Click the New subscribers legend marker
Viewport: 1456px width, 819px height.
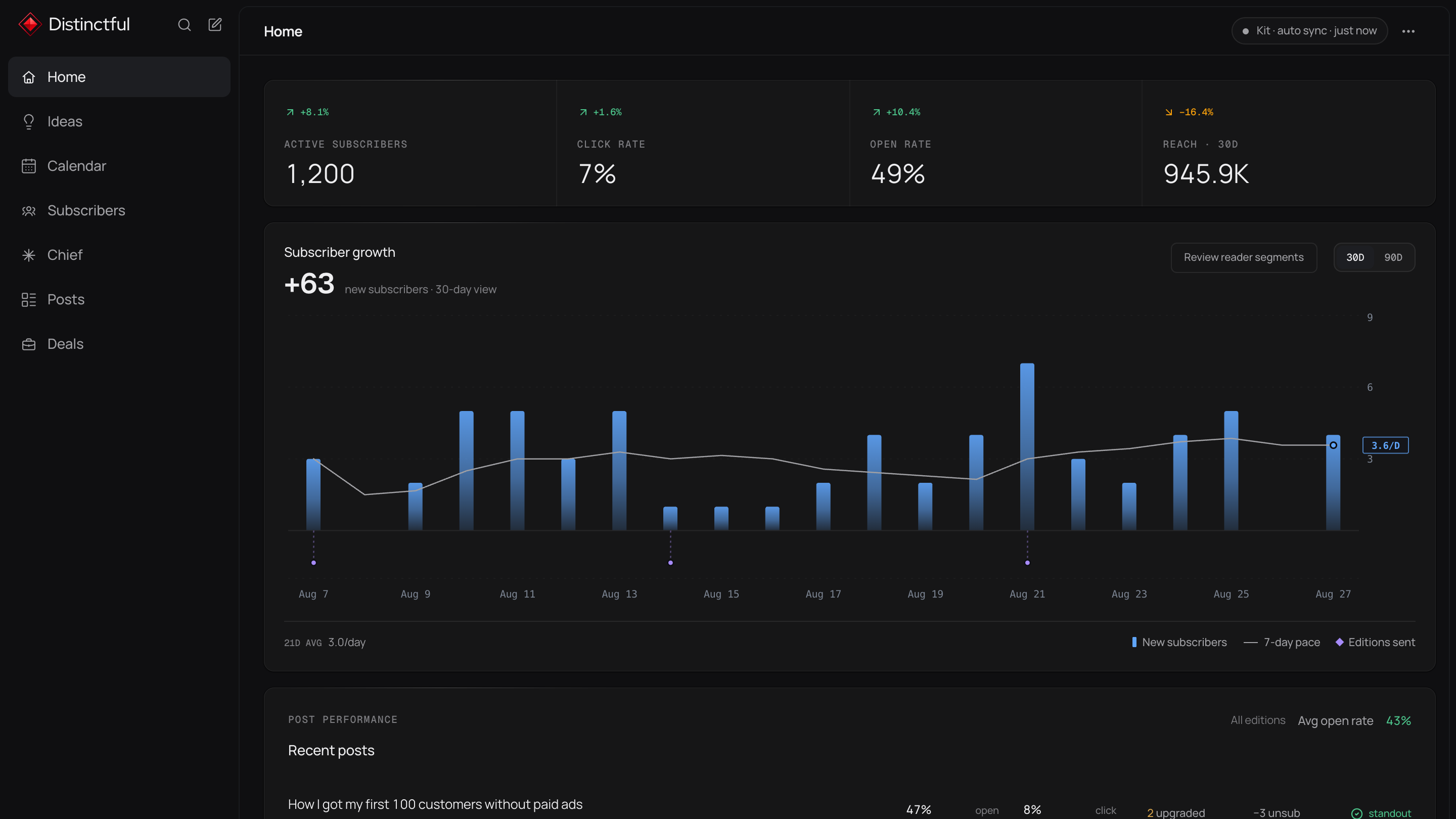[x=1134, y=642]
